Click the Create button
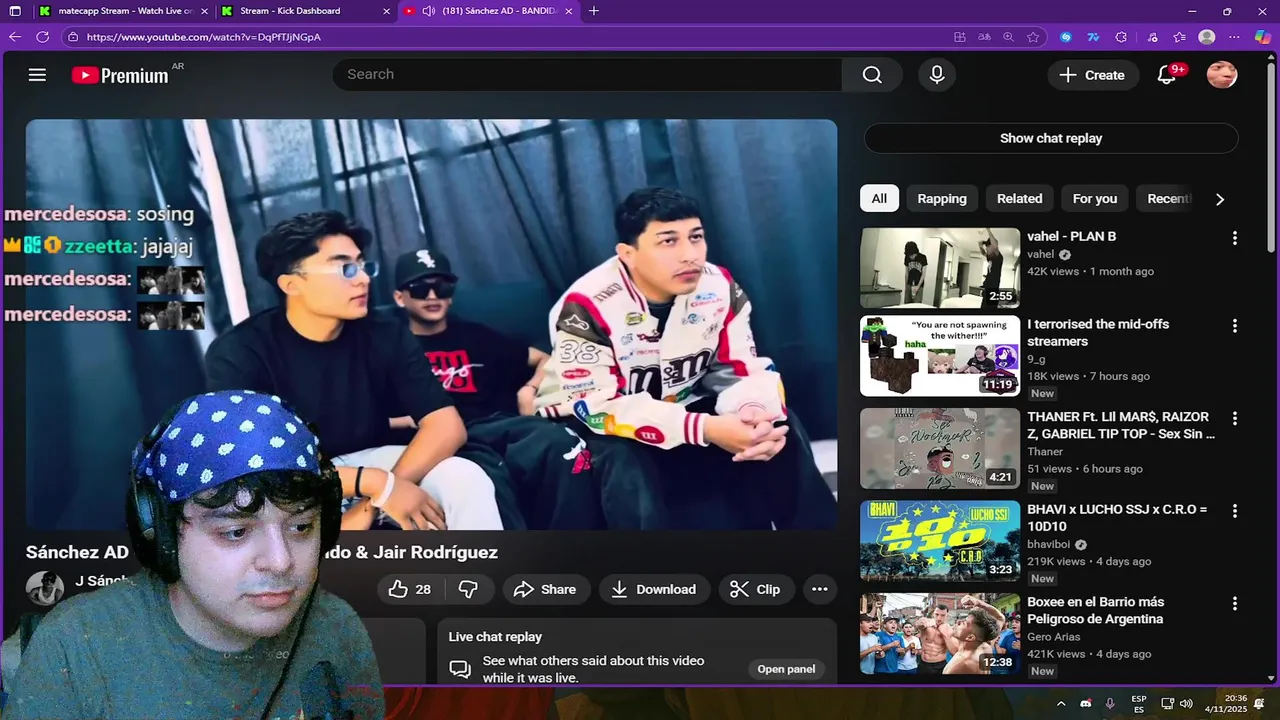 click(1092, 75)
